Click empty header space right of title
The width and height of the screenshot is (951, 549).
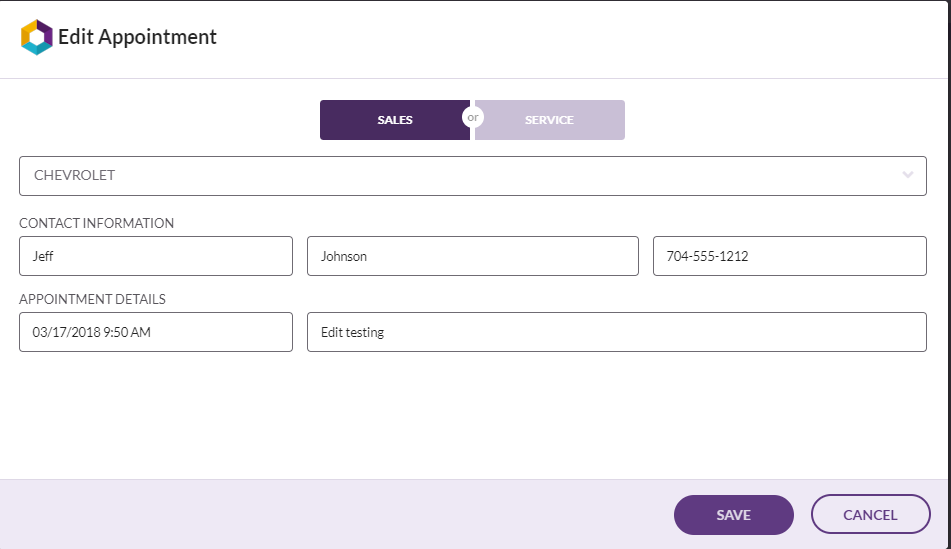click(576, 38)
